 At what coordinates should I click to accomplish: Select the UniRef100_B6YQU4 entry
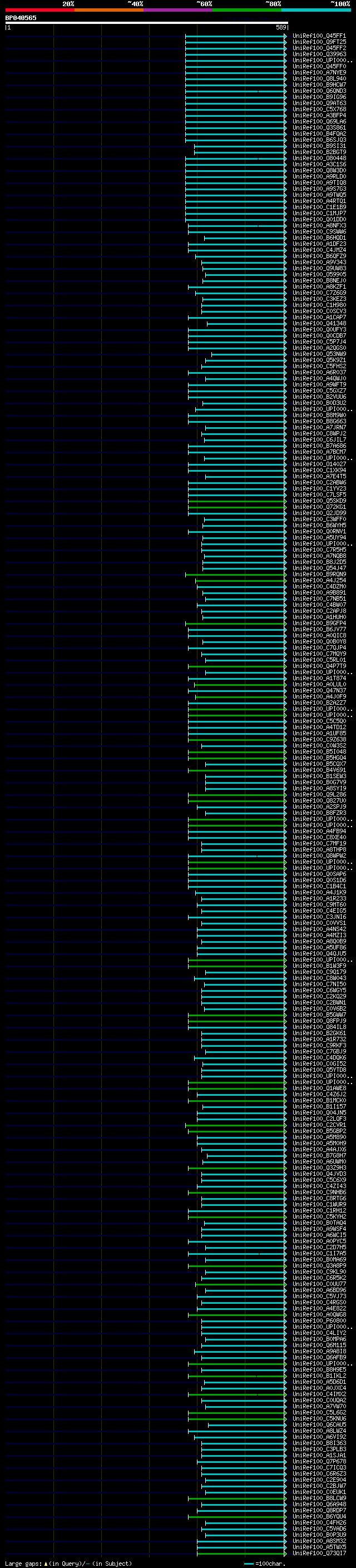[319, 1516]
